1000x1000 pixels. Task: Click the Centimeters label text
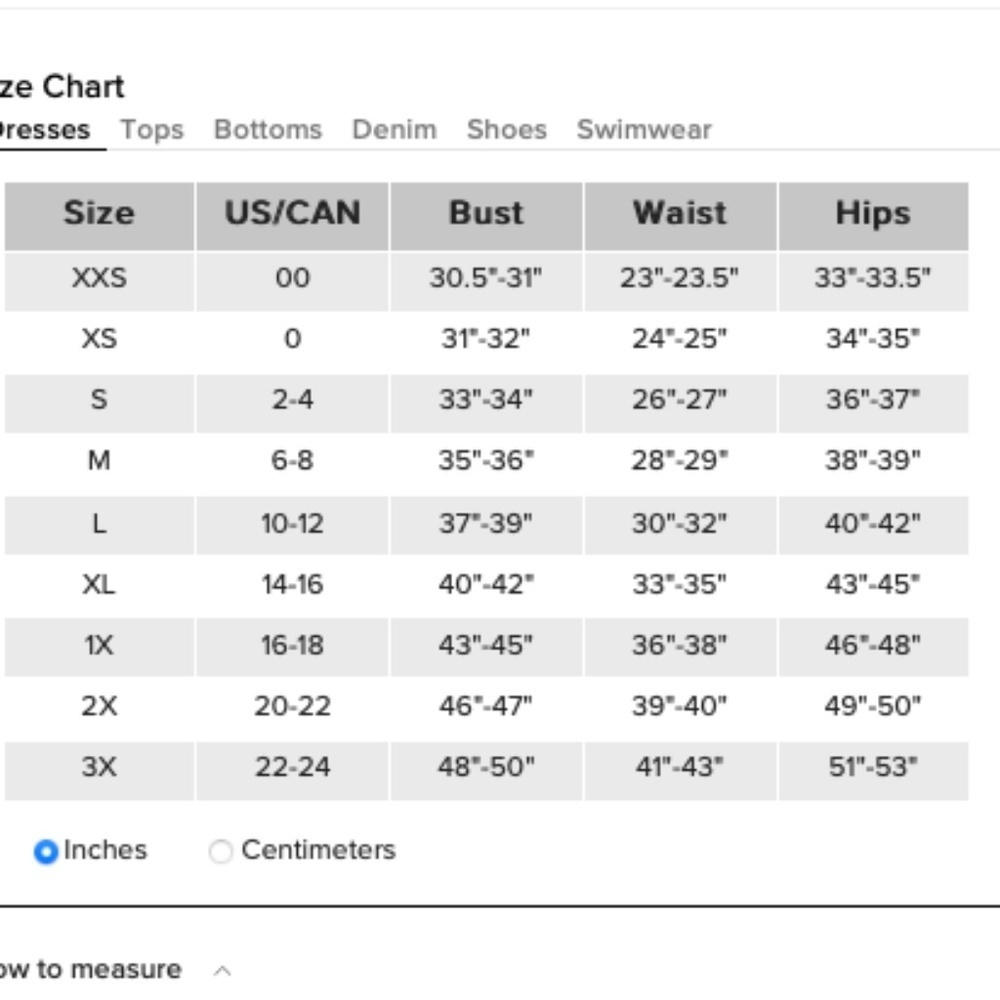[x=318, y=850]
